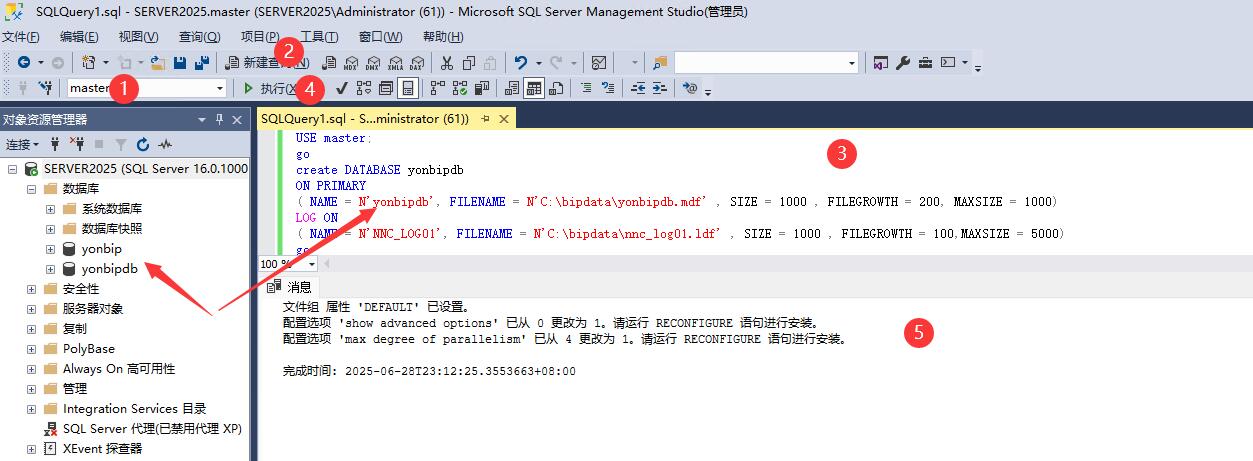Screen dimensions: 1253x461
Task: Click the open file folder icon
Action: 158,62
